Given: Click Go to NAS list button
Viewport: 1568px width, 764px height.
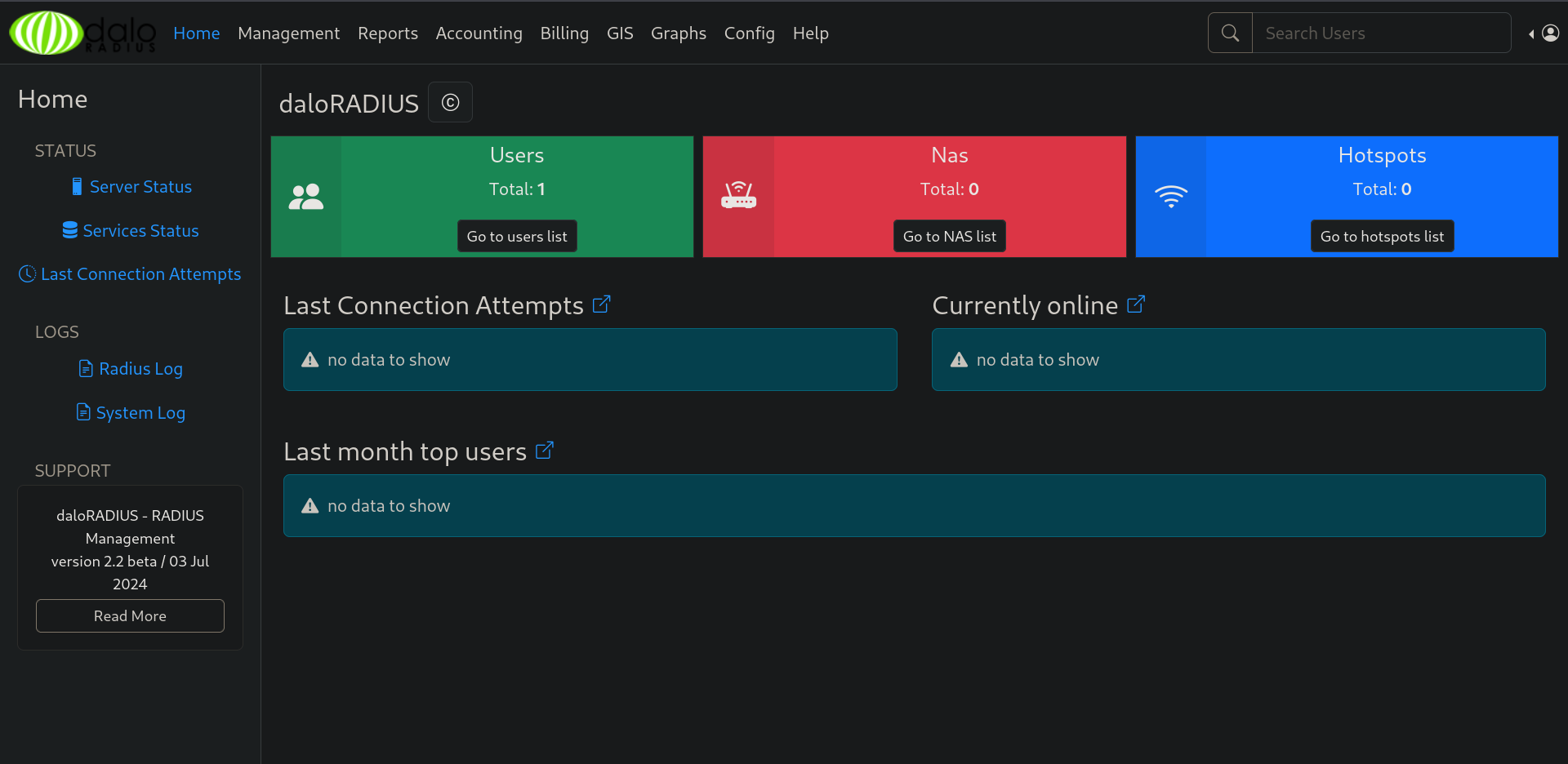Looking at the screenshot, I should (950, 236).
